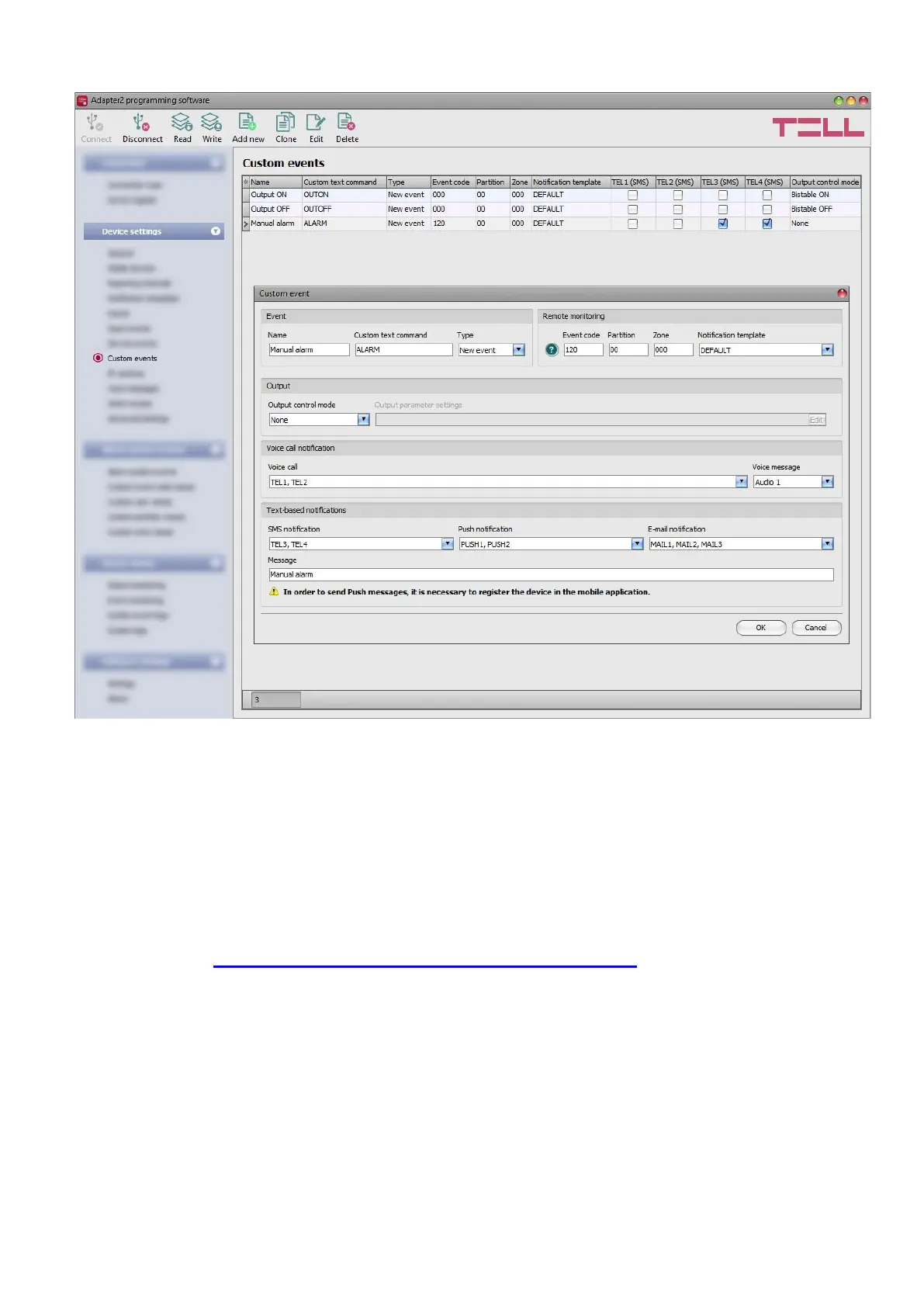Open the SMS notification dropdown

[x=447, y=544]
